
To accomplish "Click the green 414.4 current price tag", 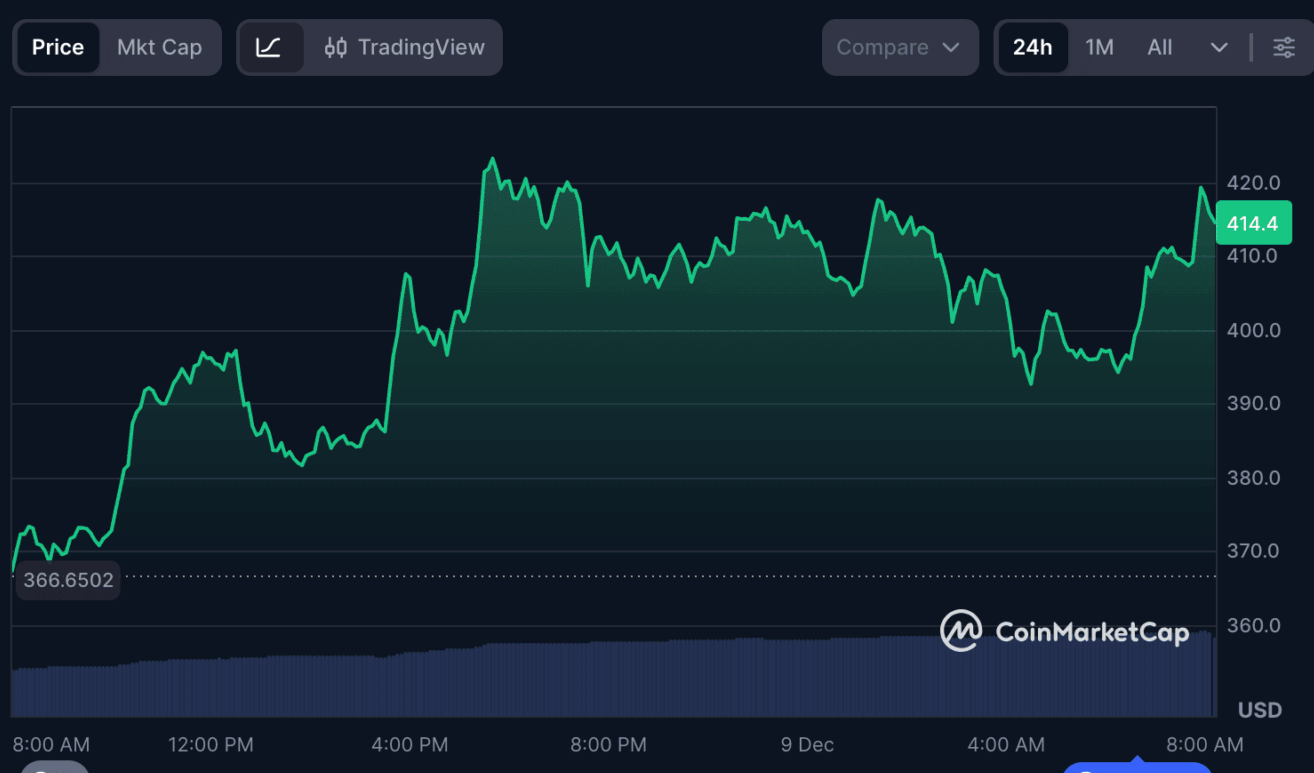I will click(x=1252, y=224).
